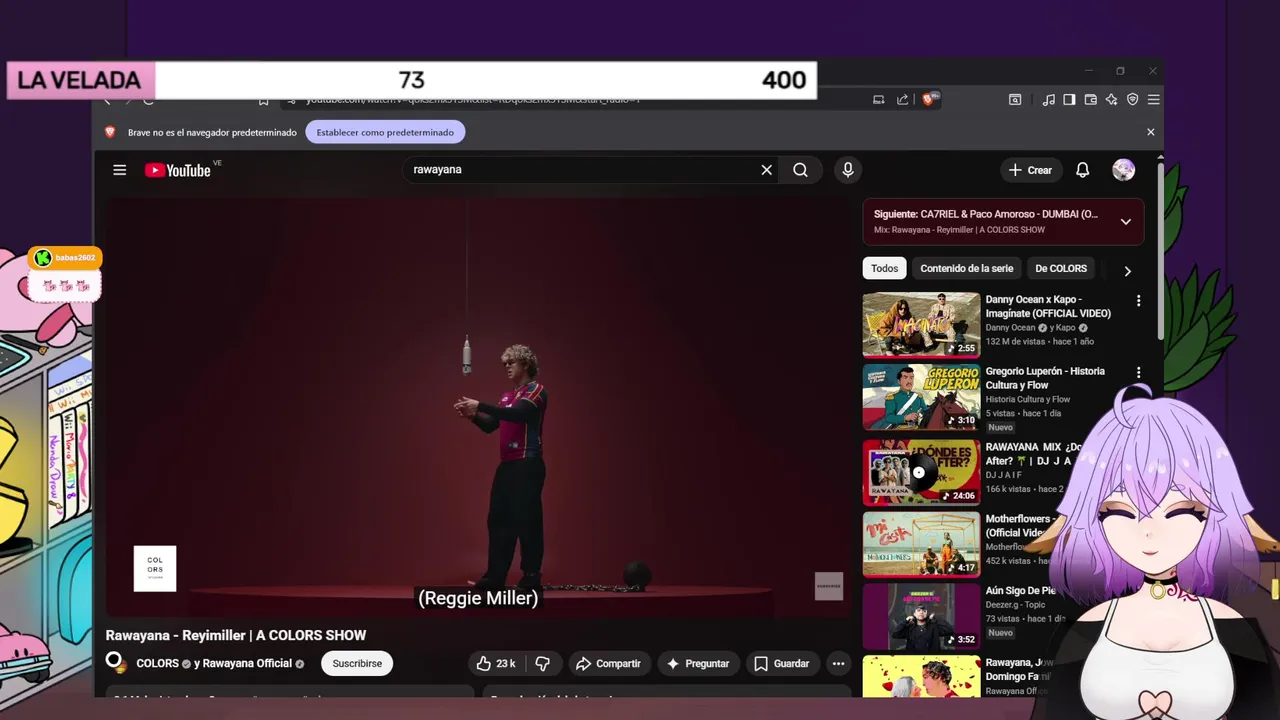
Task: Open more actions ellipsis below video
Action: point(838,663)
